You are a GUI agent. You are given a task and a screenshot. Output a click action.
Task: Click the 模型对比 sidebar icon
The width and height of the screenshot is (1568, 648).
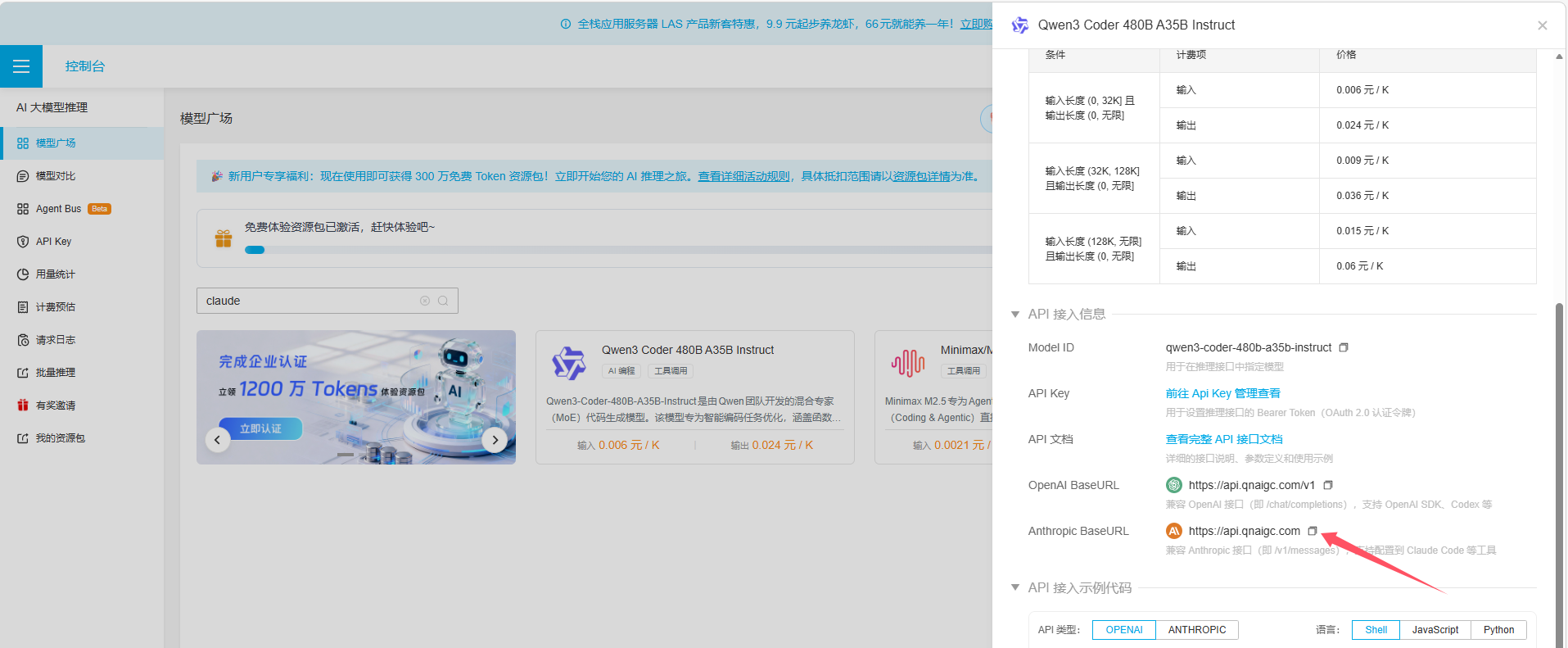[x=23, y=176]
